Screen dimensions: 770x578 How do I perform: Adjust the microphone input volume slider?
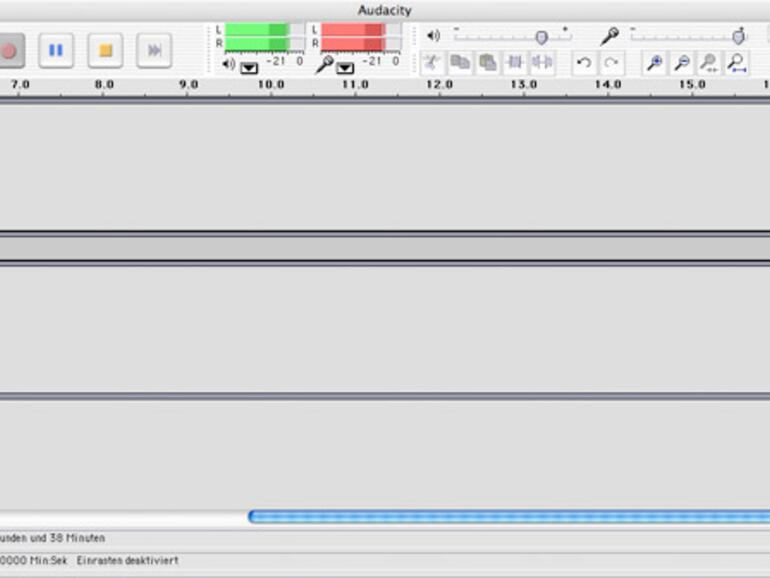pos(738,37)
